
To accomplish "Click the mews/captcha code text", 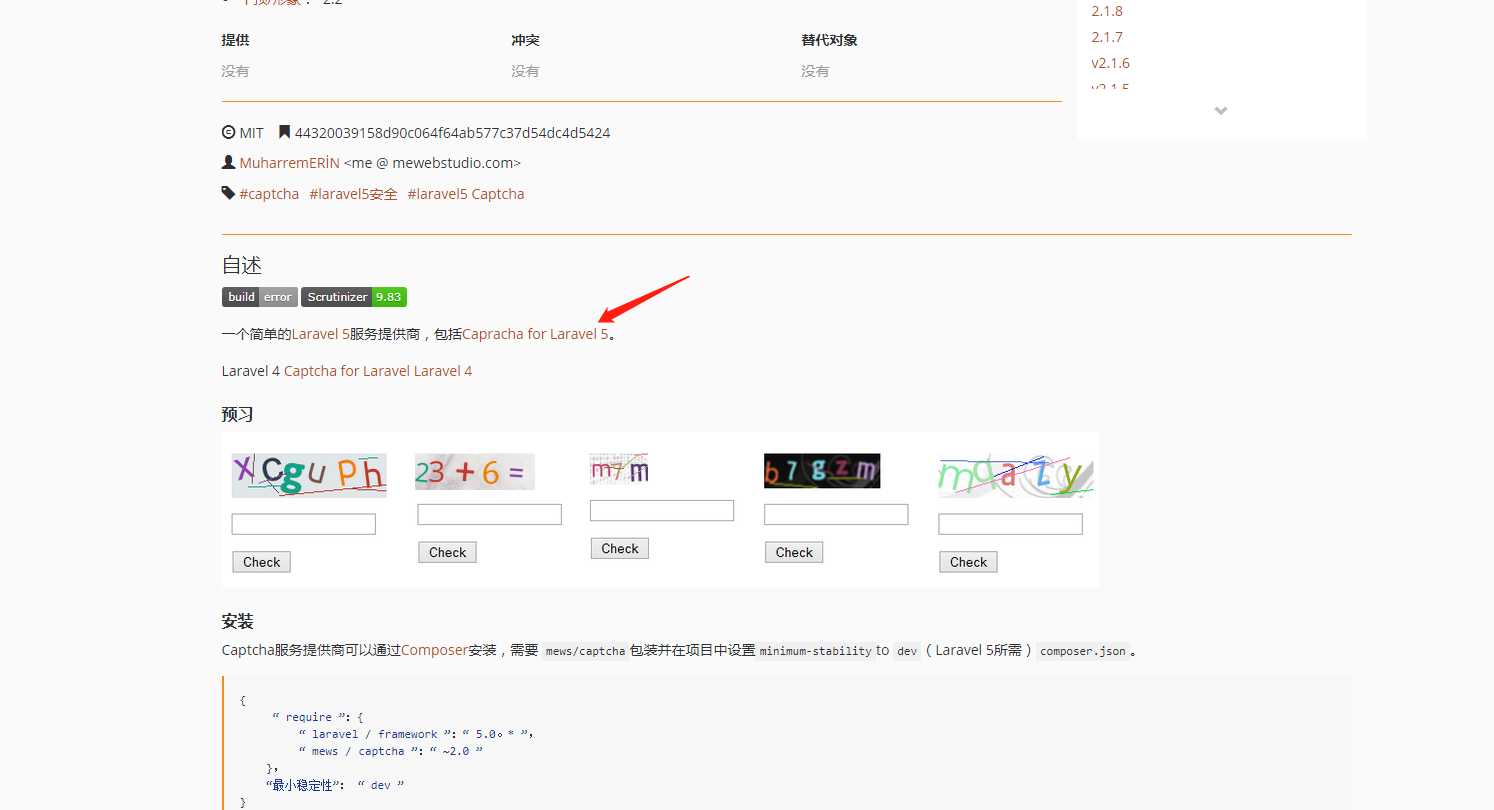I will point(585,651).
